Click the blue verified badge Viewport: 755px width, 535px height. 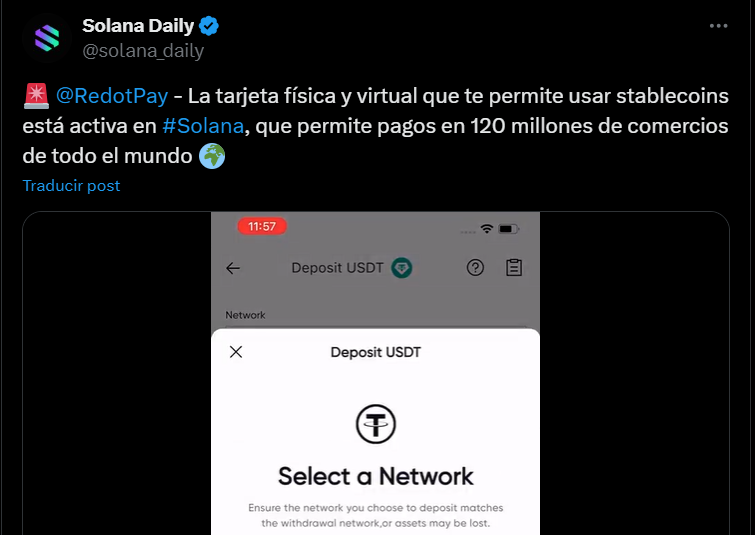coord(209,26)
